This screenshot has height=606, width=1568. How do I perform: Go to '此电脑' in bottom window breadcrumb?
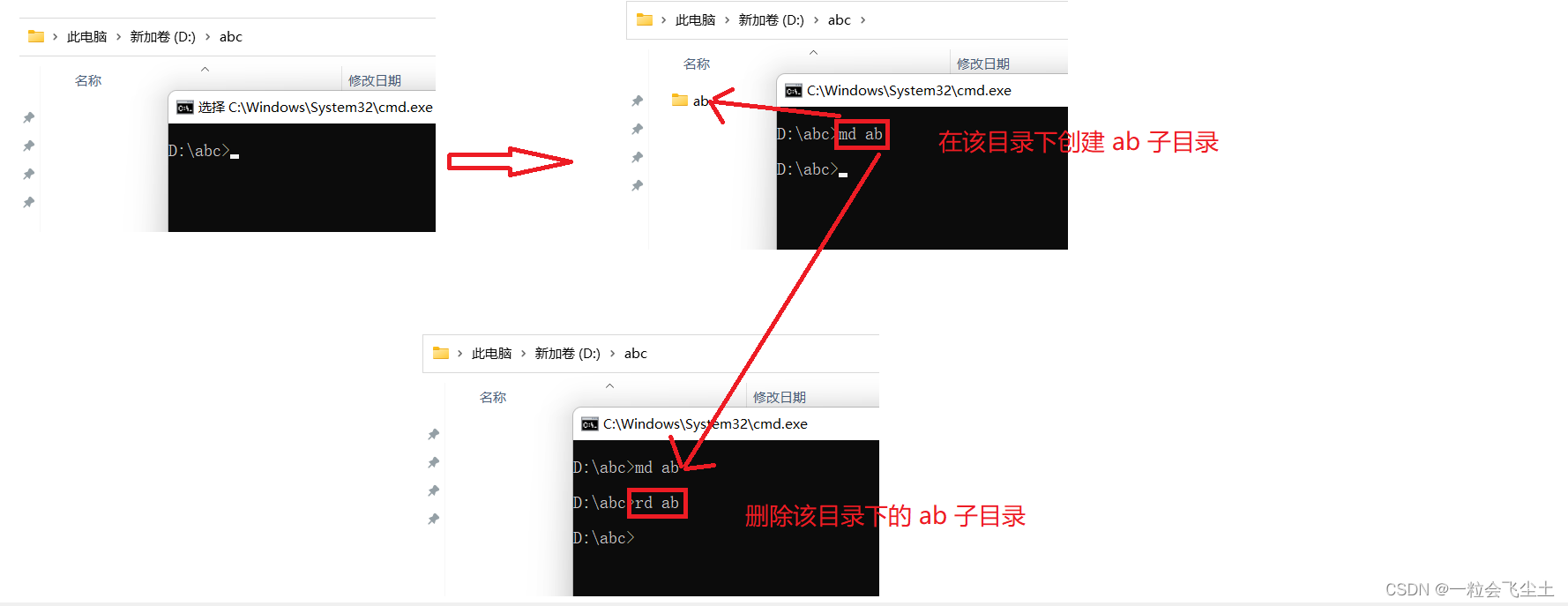(491, 354)
